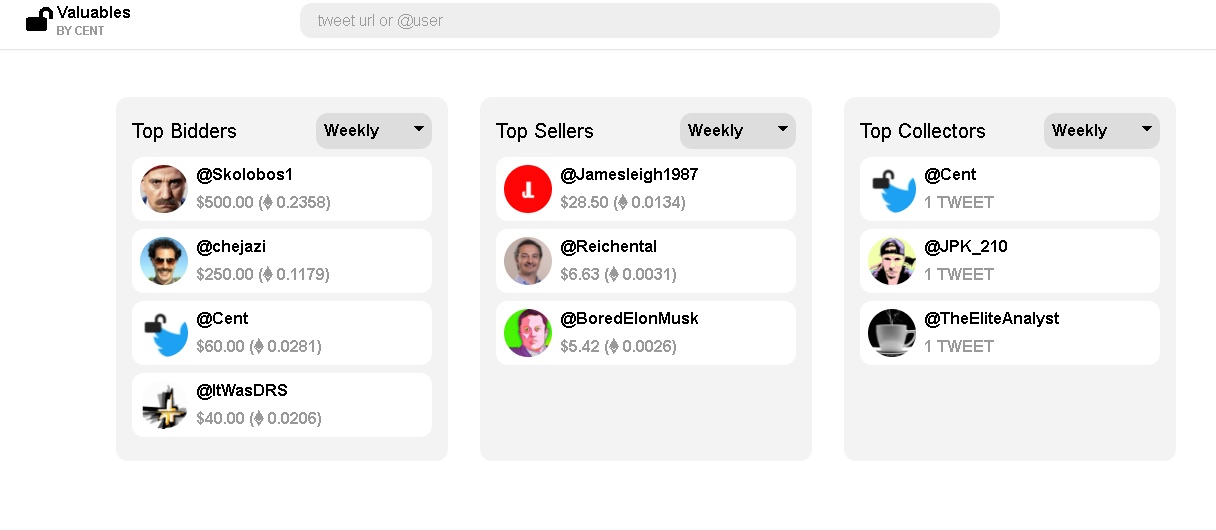Image resolution: width=1216 pixels, height=530 pixels.
Task: Focus the tweet url or @user search field
Action: click(650, 20)
